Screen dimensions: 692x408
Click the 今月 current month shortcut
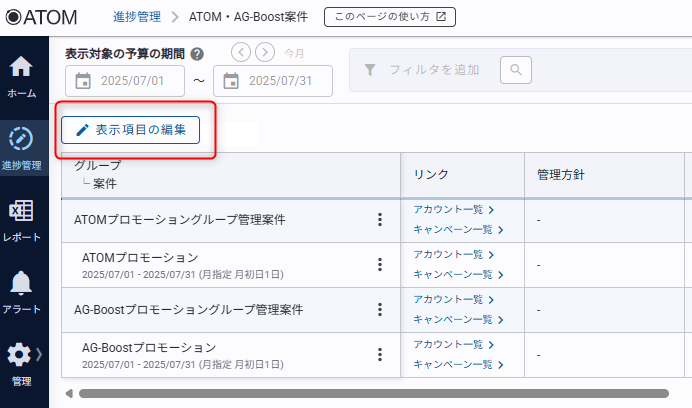click(x=294, y=53)
